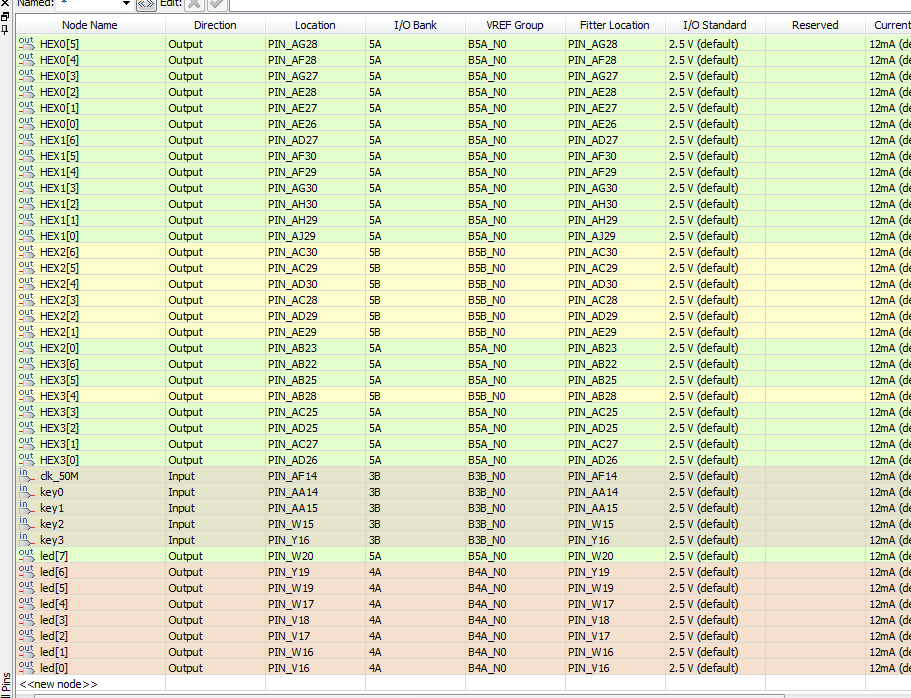Click the <<new node>> entry cell
Image resolution: width=911 pixels, height=698 pixels.
pyautogui.click(x=90, y=684)
